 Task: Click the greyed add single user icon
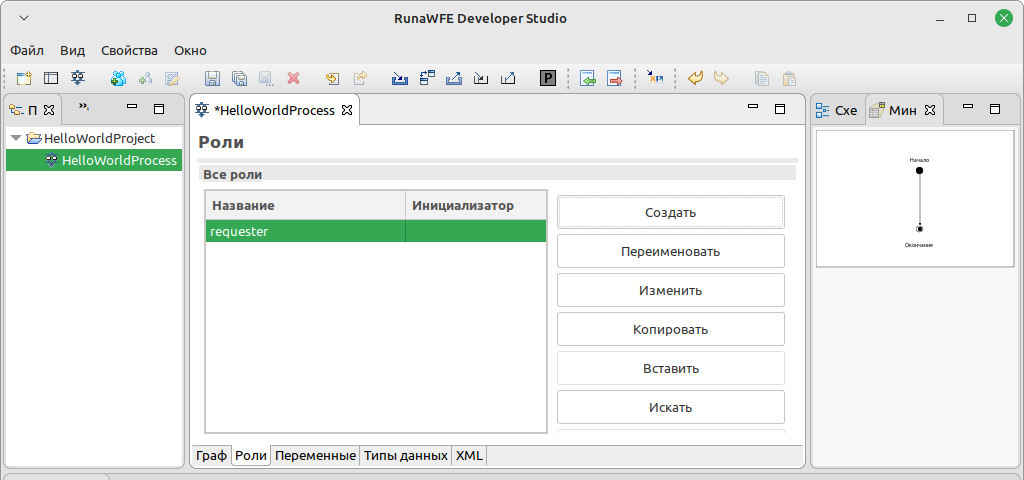click(145, 79)
